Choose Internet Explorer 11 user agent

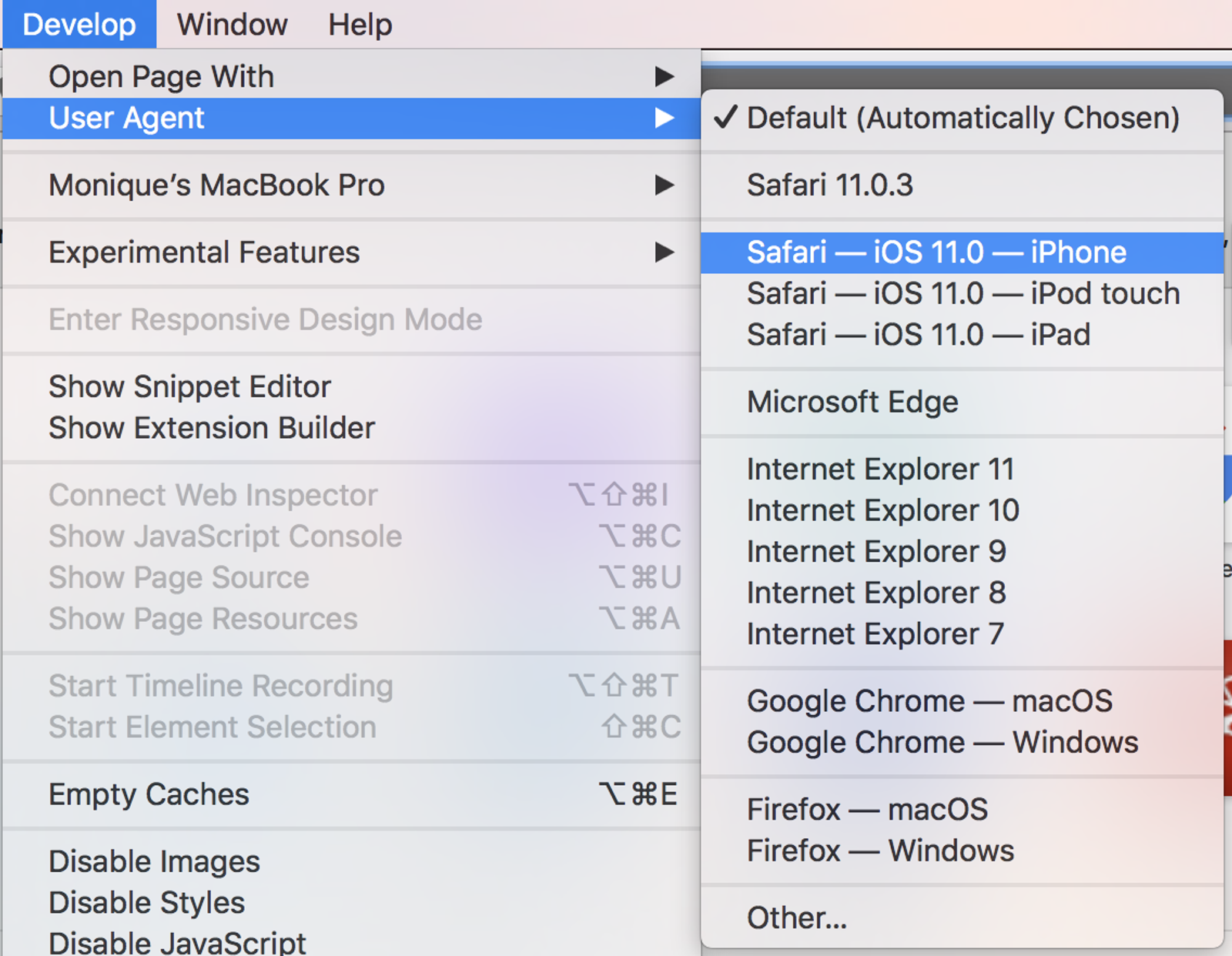coord(962,469)
